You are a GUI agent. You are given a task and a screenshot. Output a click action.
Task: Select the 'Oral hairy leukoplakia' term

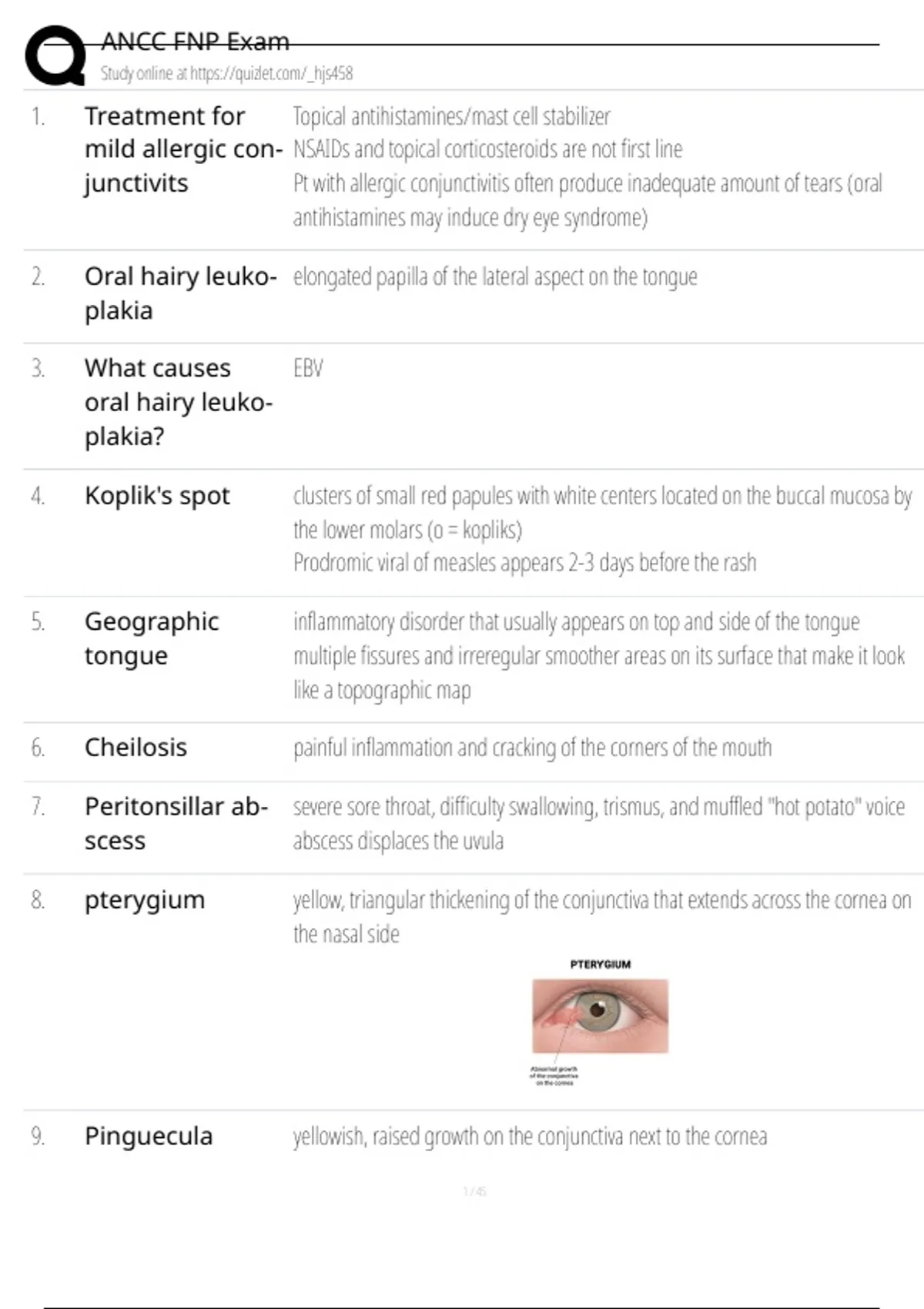coord(179,293)
